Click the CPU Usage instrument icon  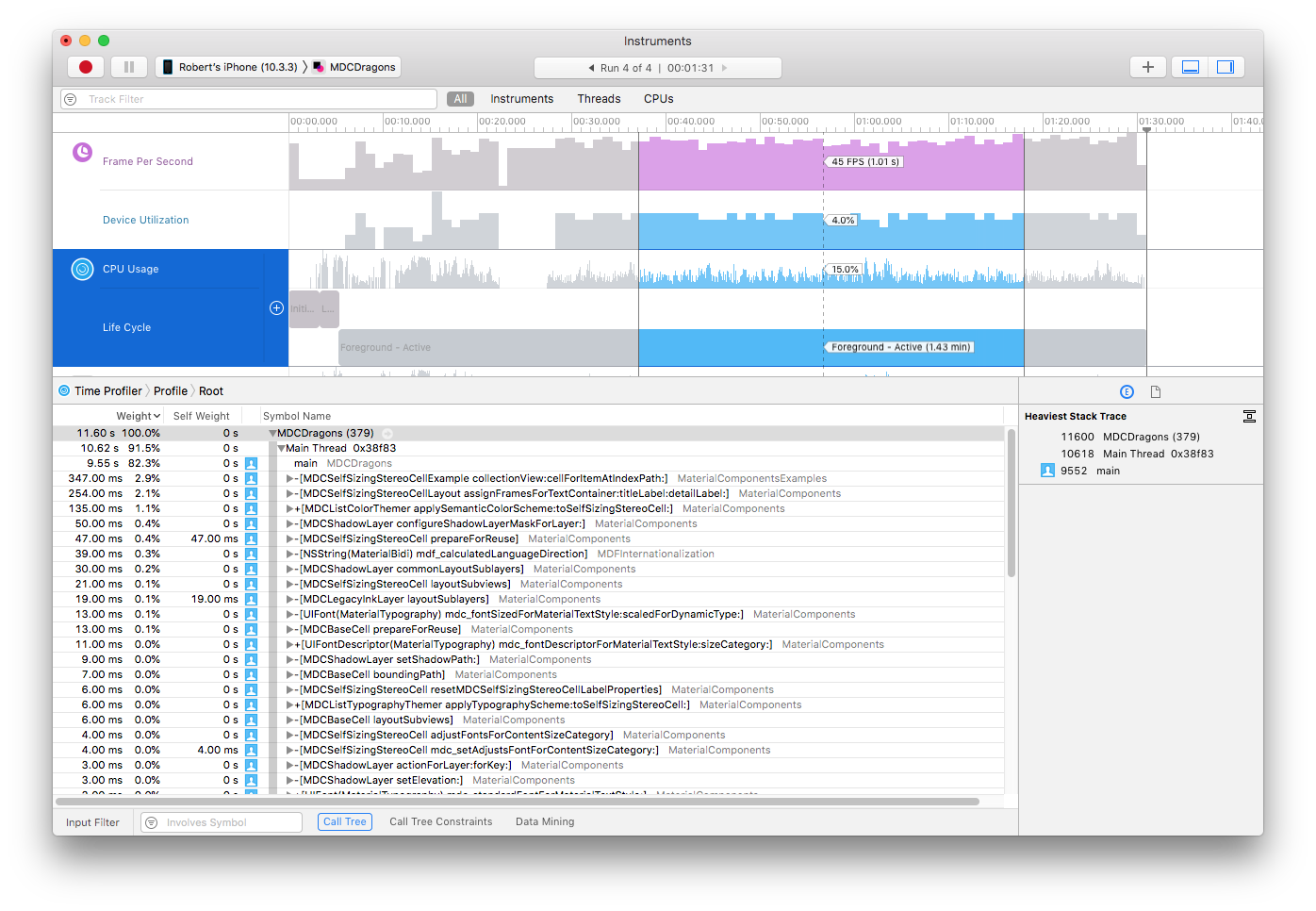(x=83, y=269)
